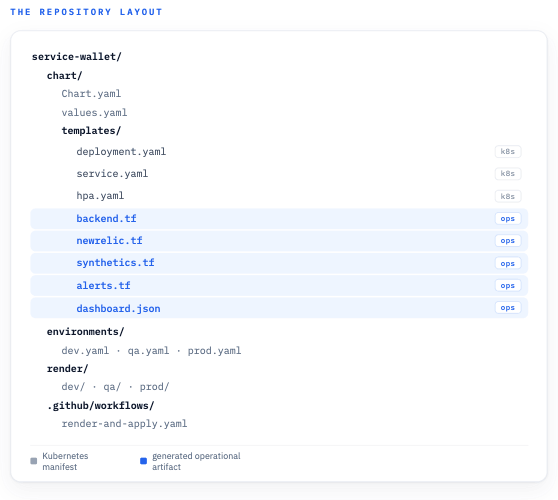Select highlighted dashboard.json file

[x=279, y=308]
